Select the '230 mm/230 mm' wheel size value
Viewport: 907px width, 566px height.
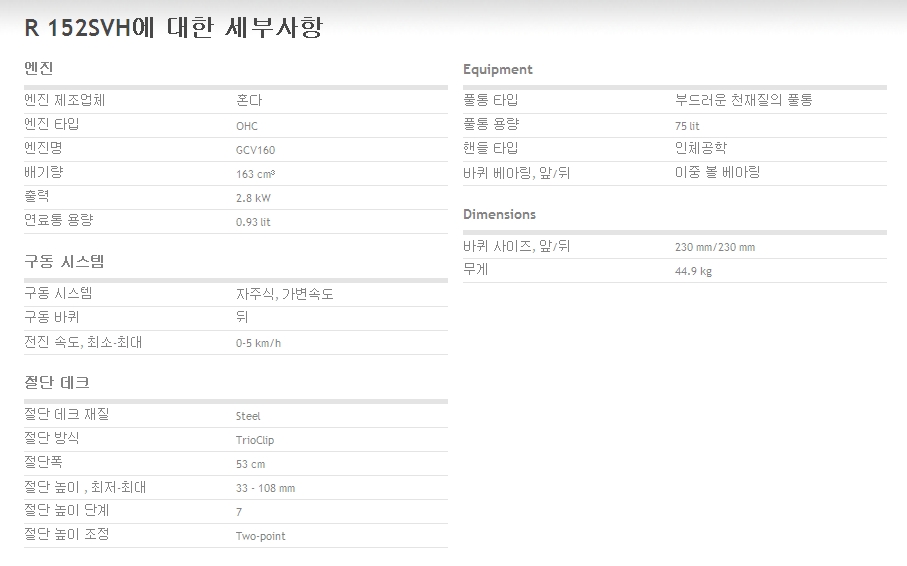tap(715, 247)
